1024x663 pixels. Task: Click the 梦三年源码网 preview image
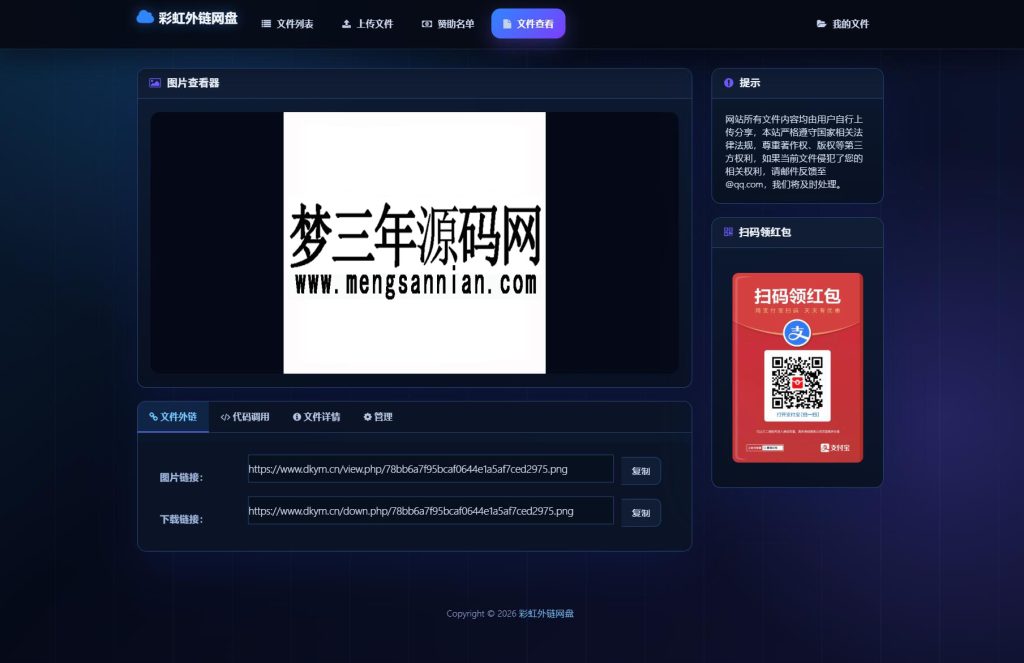pyautogui.click(x=415, y=243)
